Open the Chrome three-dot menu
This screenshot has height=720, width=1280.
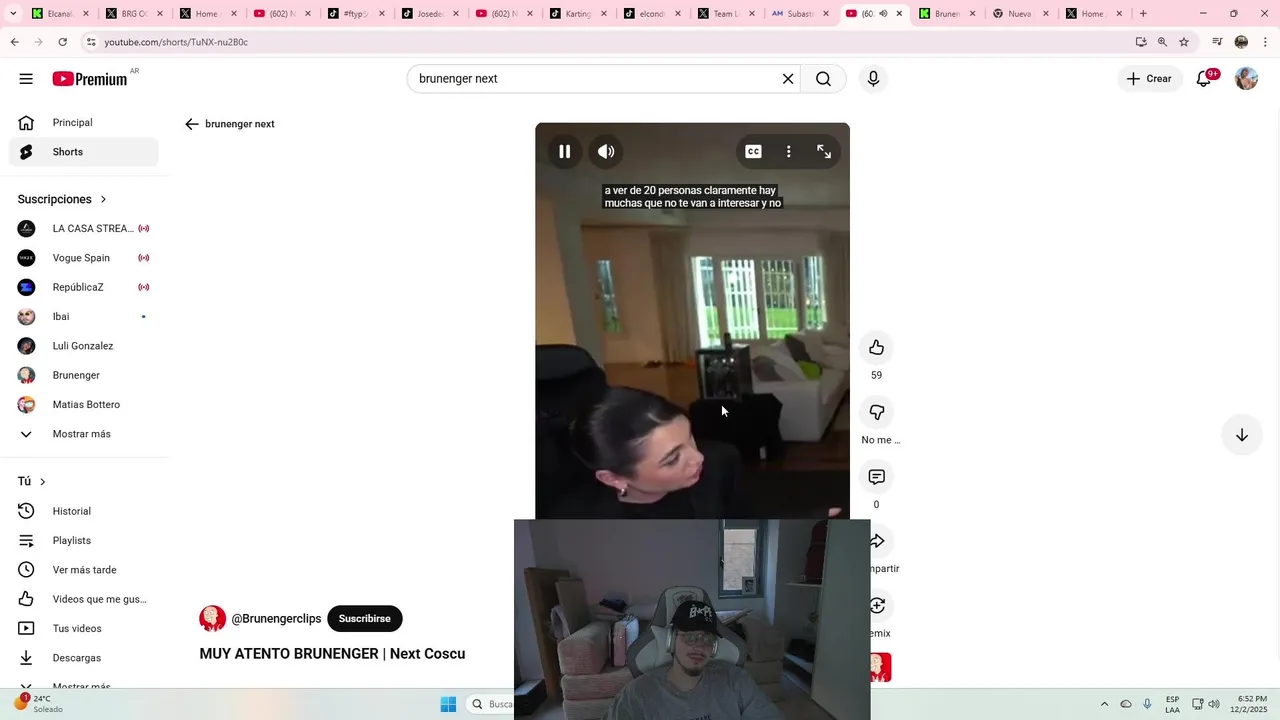(1266, 42)
